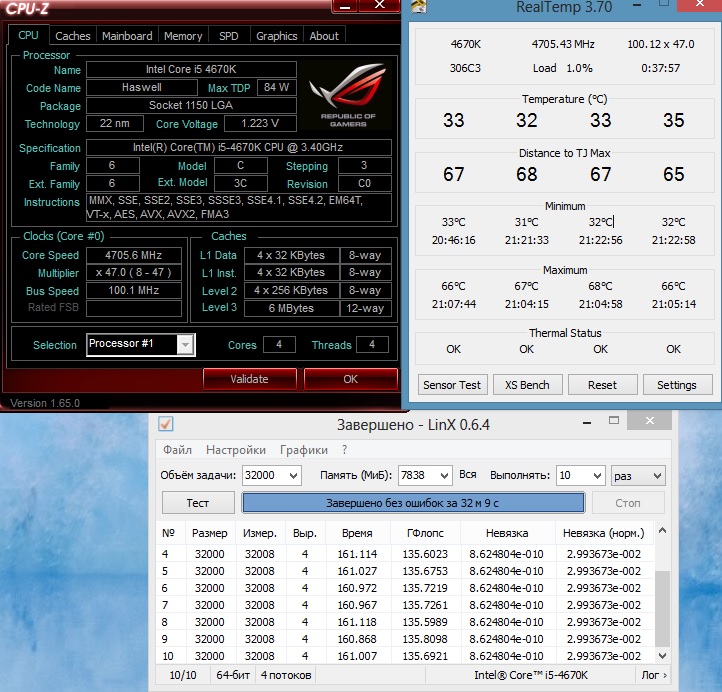Click the 68°C maximum temperature in RealTemp
The width and height of the screenshot is (722, 692).
tap(600, 286)
